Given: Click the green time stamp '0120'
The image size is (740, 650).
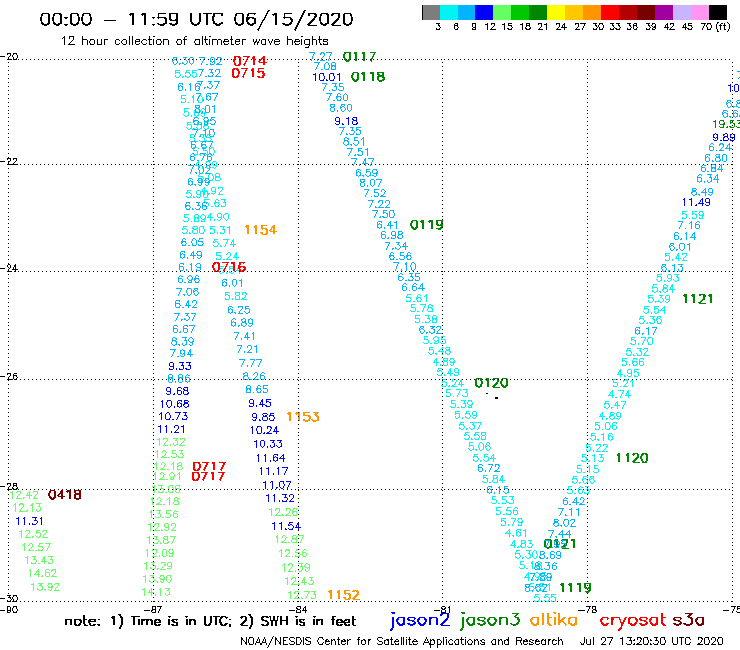Looking at the screenshot, I should (491, 383).
